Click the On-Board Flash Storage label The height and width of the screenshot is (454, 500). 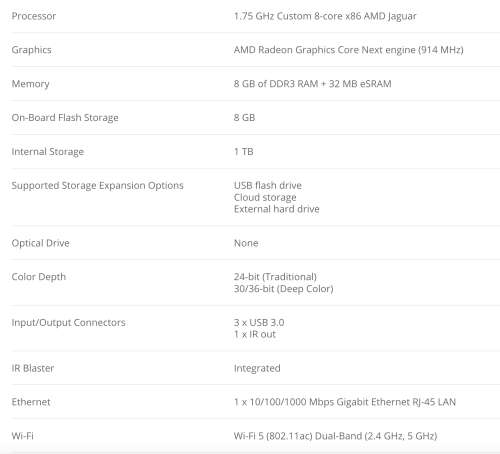(x=65, y=118)
